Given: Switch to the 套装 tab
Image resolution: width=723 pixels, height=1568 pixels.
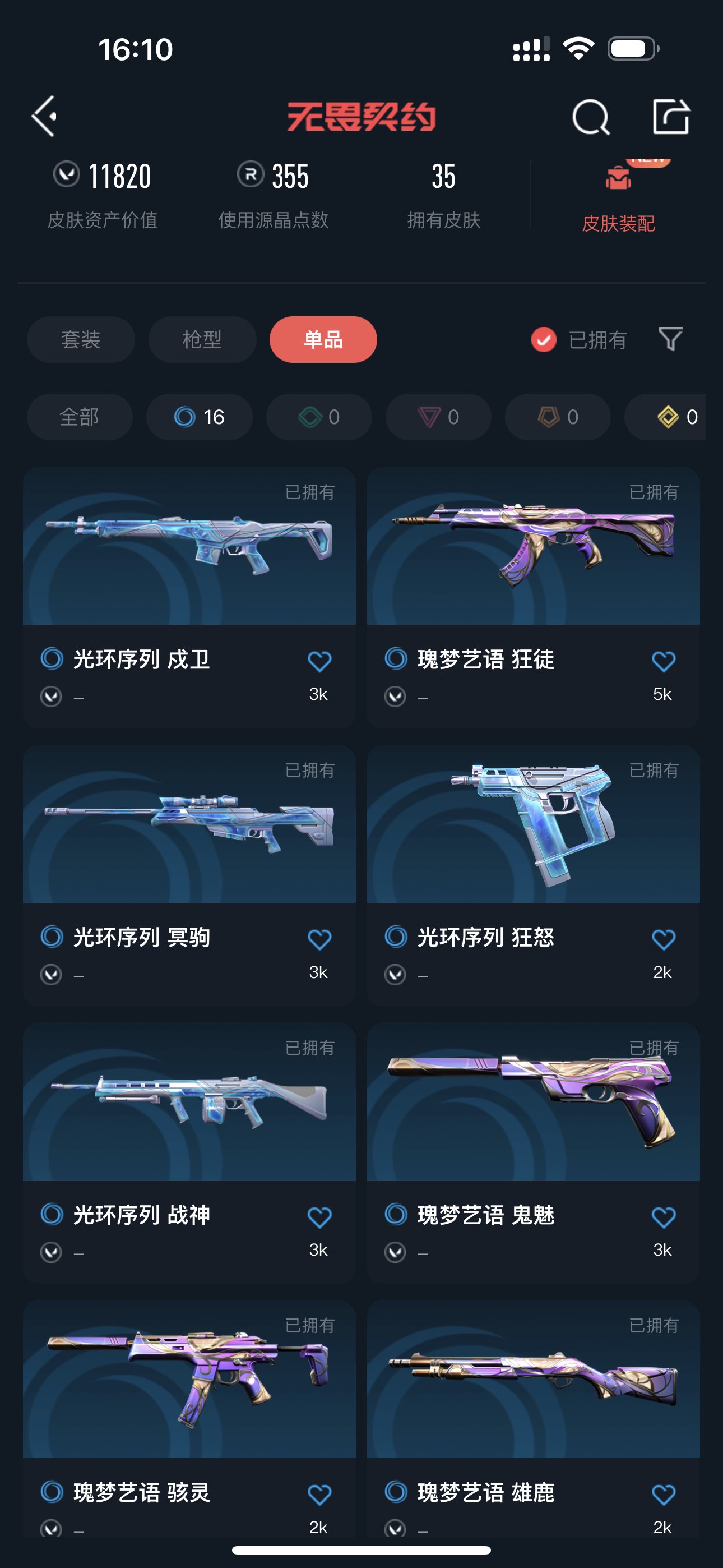Looking at the screenshot, I should point(80,339).
